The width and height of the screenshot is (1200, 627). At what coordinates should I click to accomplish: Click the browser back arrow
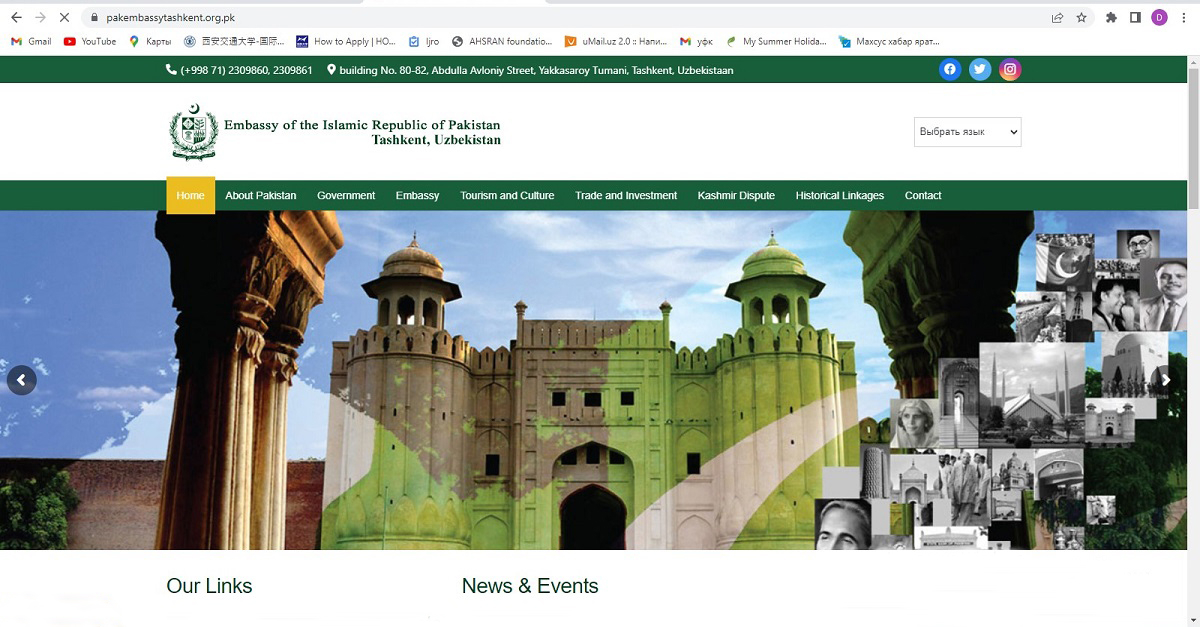(16, 17)
